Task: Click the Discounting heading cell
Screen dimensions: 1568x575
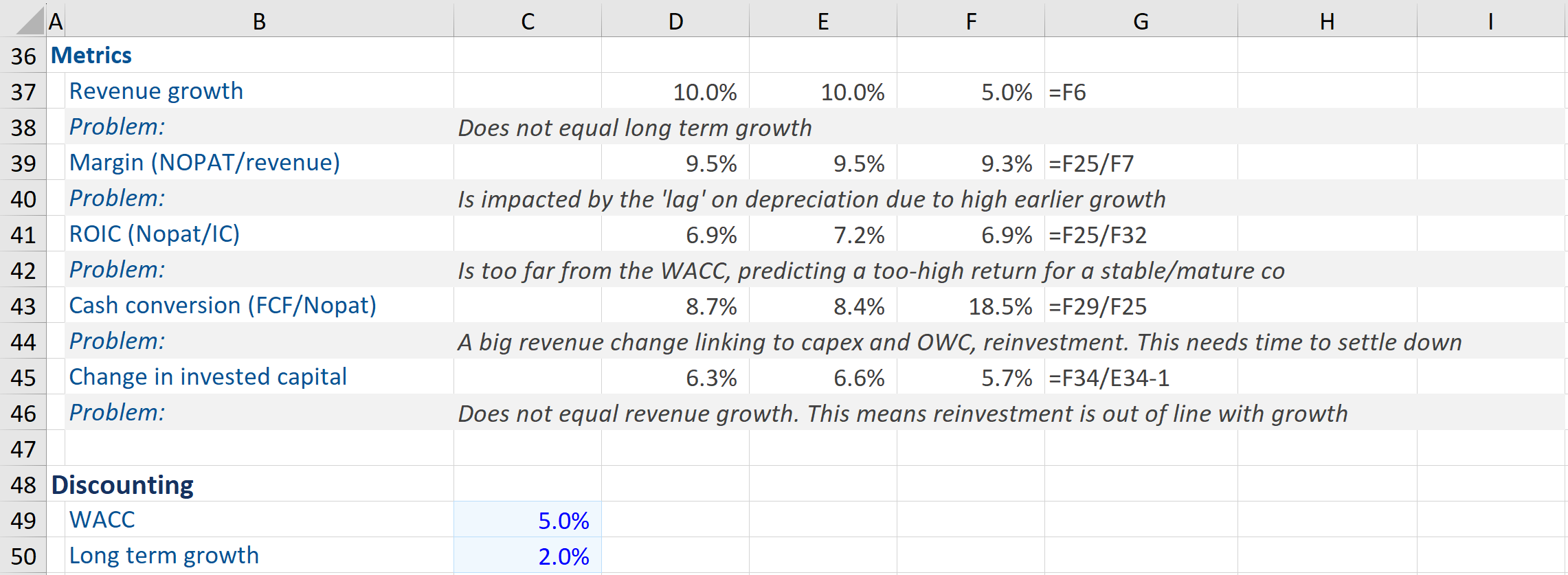Action: 122,485
